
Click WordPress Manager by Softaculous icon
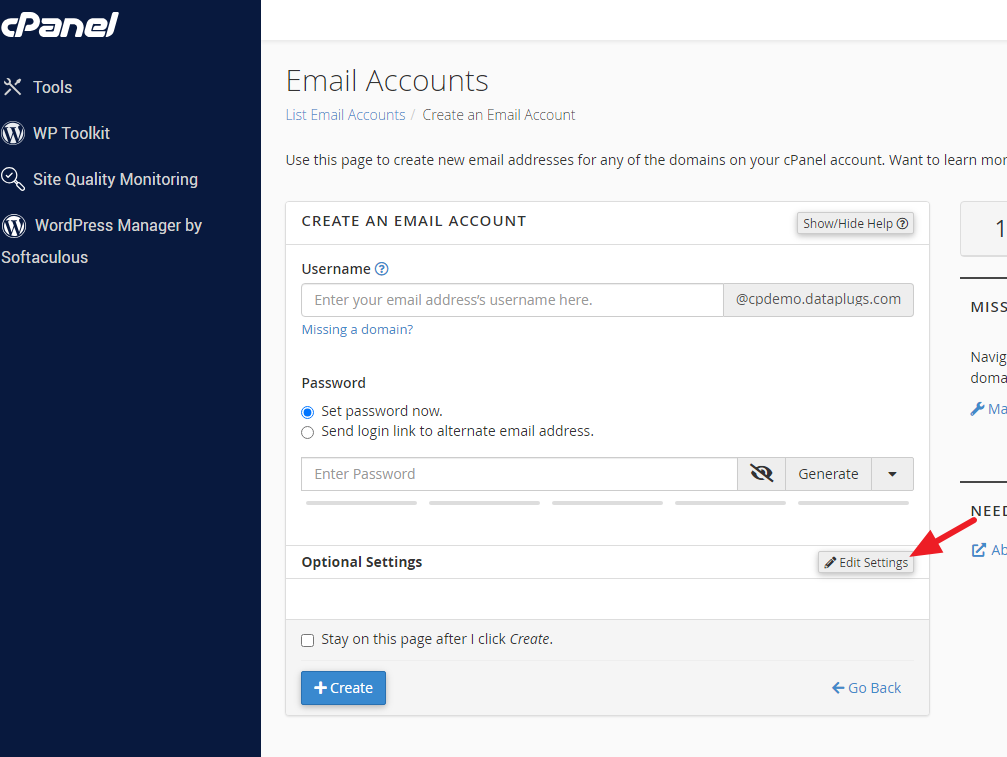coord(14,225)
